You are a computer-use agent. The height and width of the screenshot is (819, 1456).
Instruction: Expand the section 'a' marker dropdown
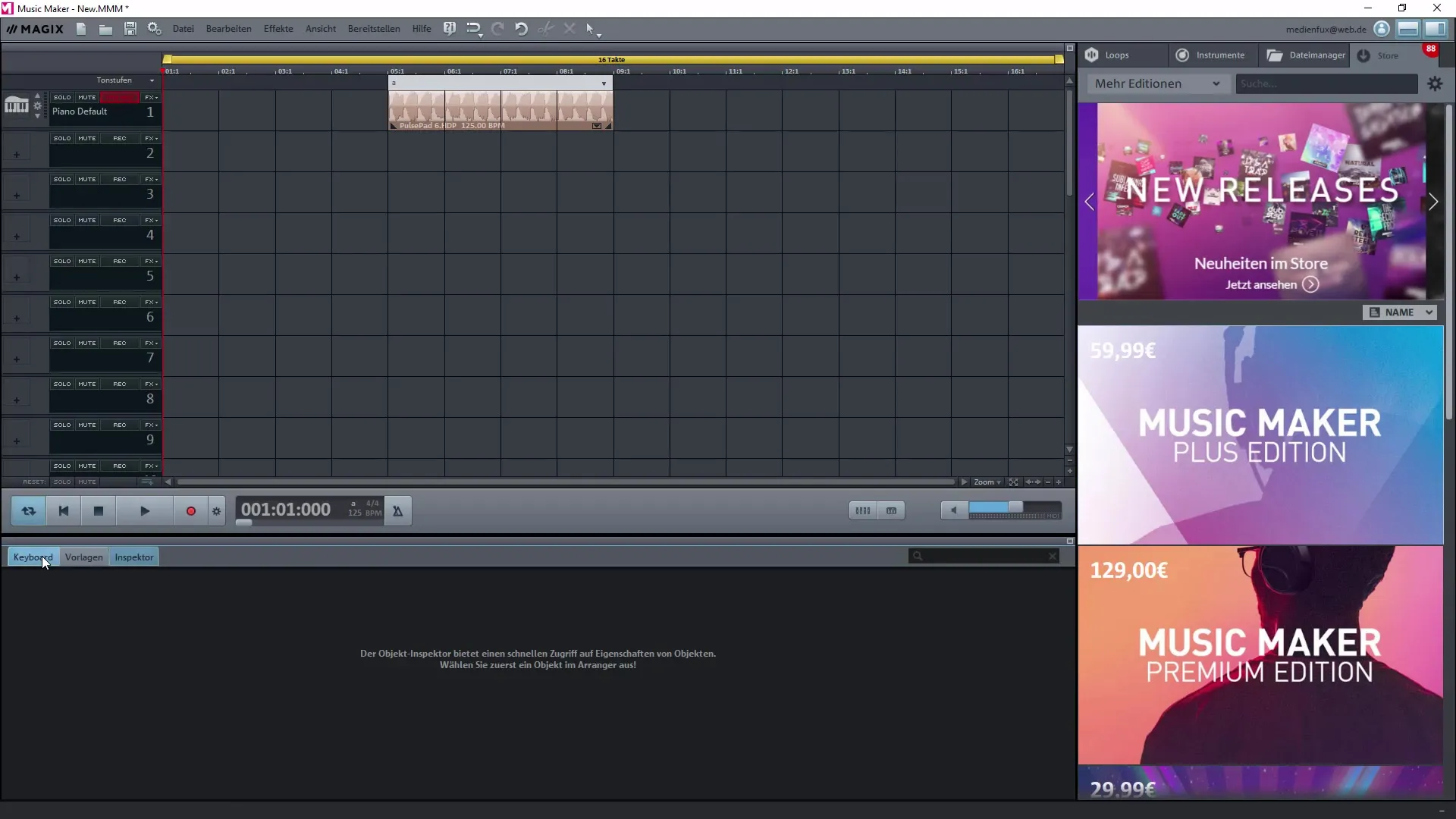point(604,83)
